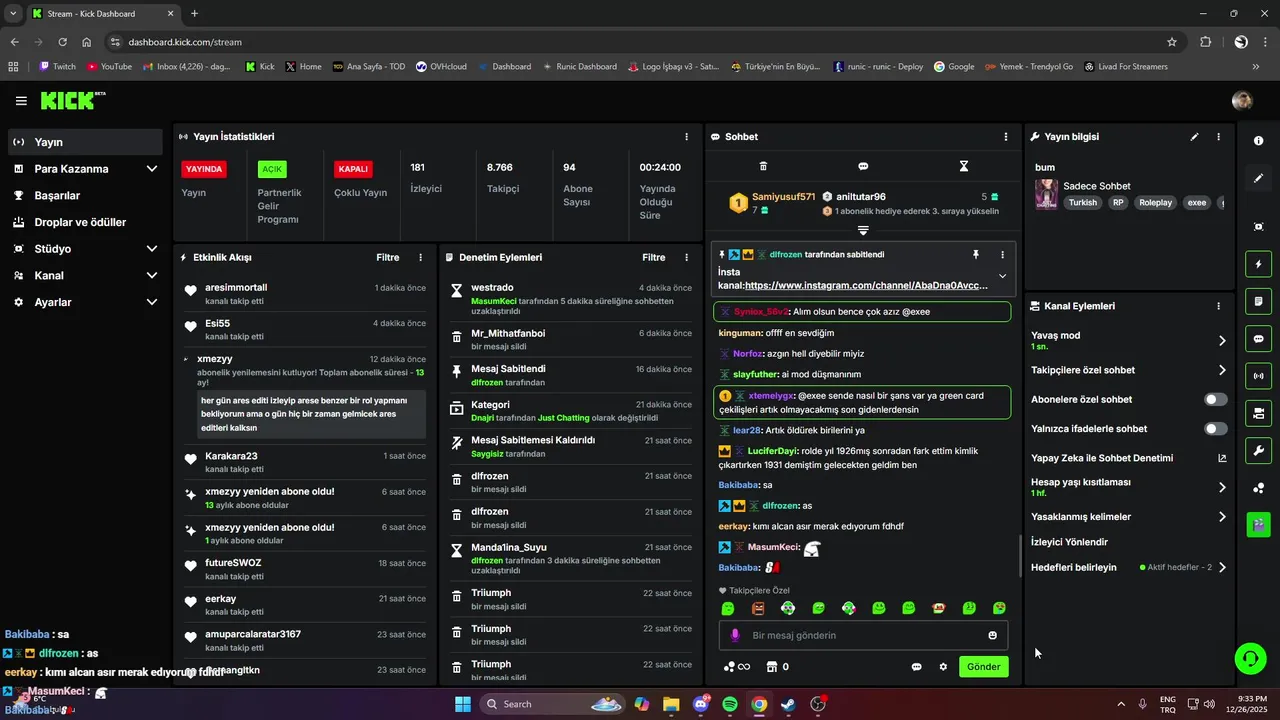The width and height of the screenshot is (1280, 720).
Task: Open OVHcloud bookmark in bookmarks bar
Action: [441, 66]
